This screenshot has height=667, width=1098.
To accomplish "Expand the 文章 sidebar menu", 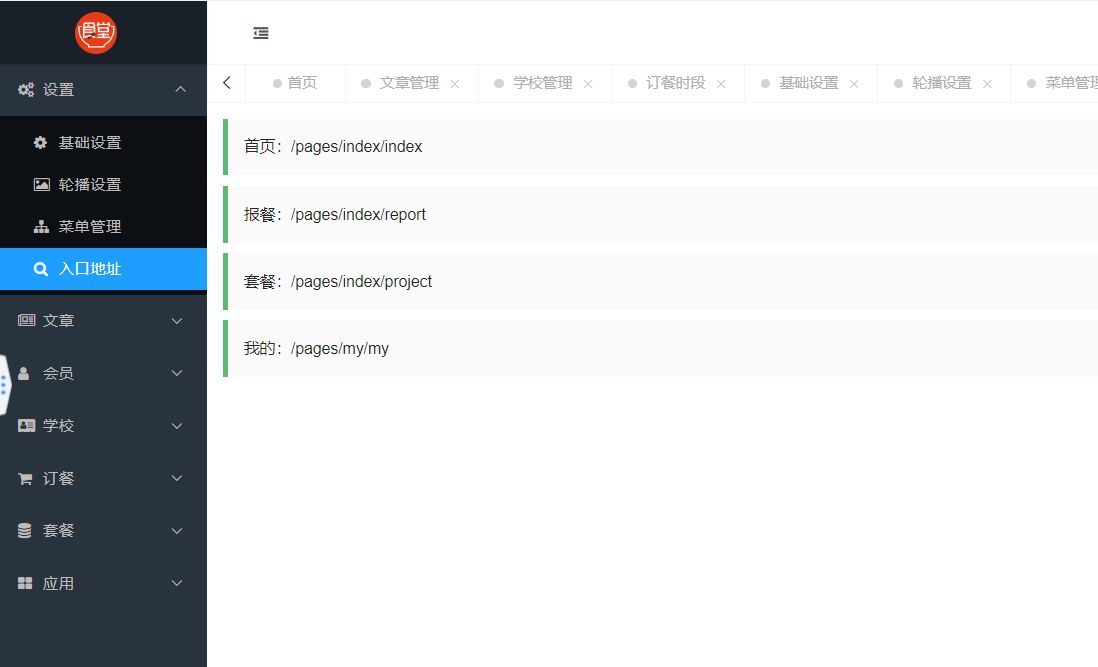I will (x=177, y=321).
